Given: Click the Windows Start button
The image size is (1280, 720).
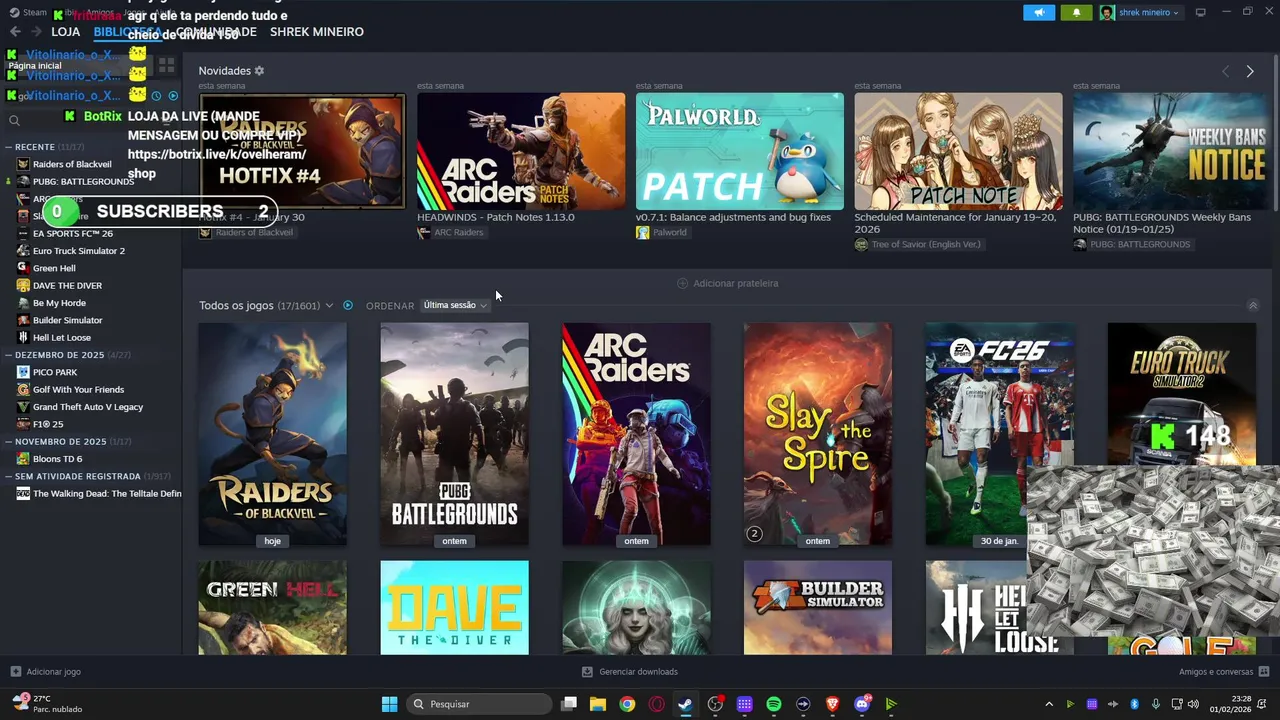Looking at the screenshot, I should pyautogui.click(x=389, y=704).
